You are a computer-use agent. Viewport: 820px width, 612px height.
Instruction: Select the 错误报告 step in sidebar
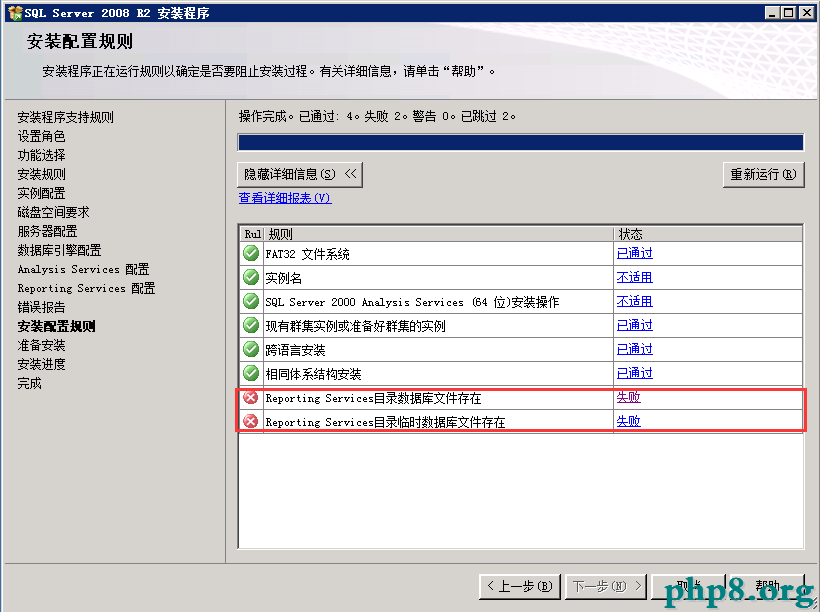[x=41, y=307]
